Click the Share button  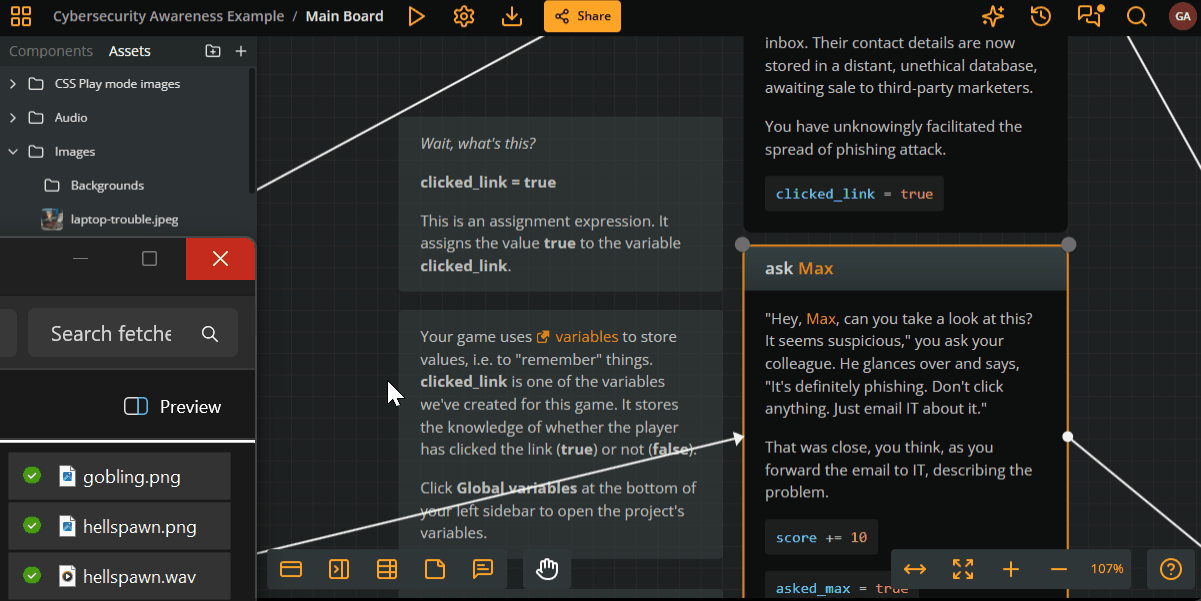pyautogui.click(x=582, y=16)
